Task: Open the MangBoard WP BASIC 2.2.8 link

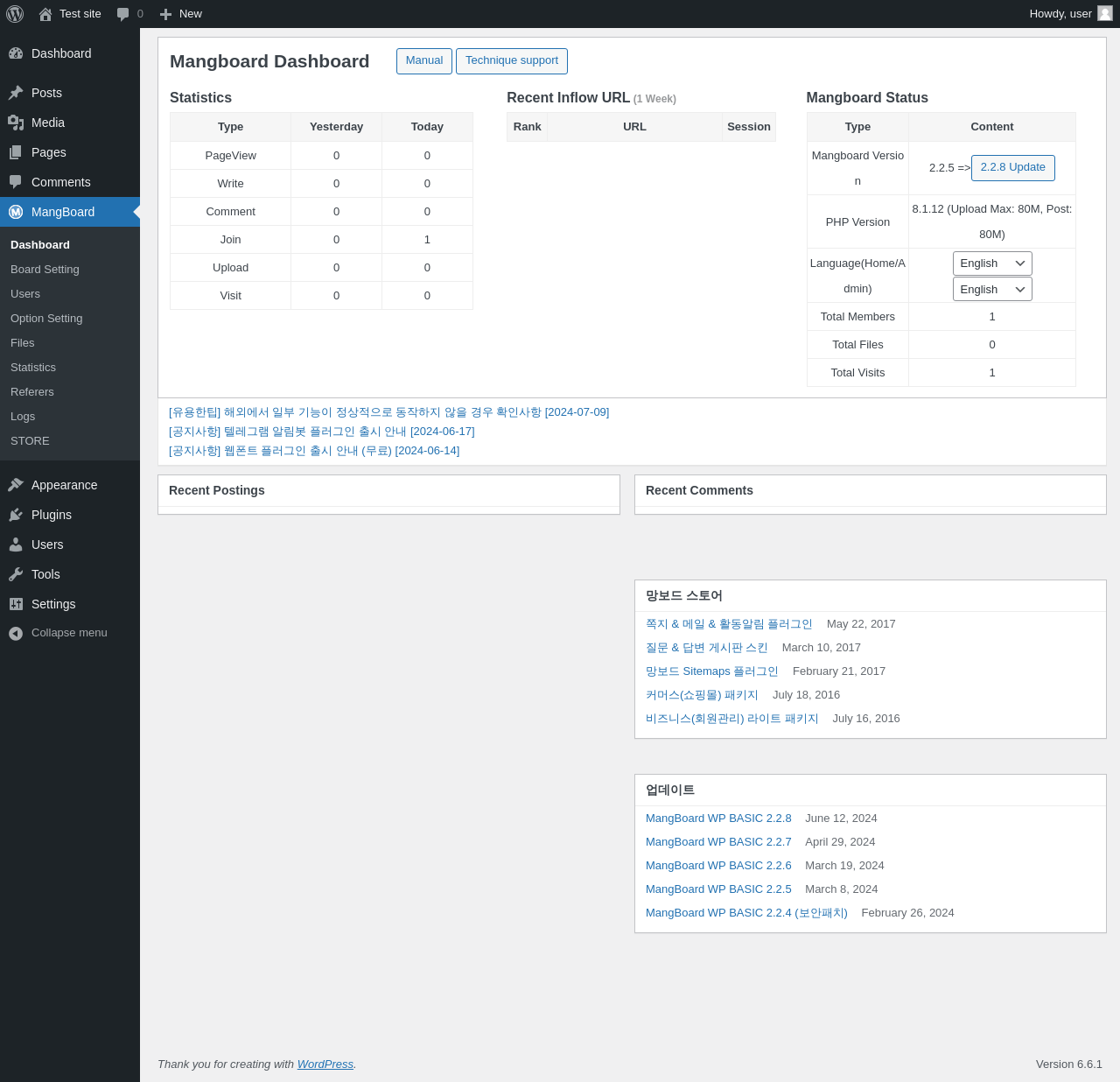Action: pyautogui.click(x=718, y=819)
